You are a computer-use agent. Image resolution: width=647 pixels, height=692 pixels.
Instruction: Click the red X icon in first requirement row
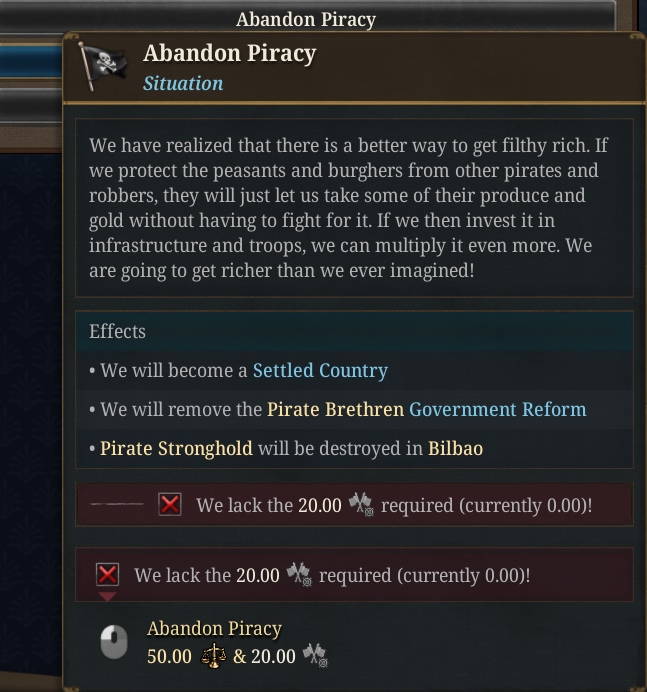[170, 504]
